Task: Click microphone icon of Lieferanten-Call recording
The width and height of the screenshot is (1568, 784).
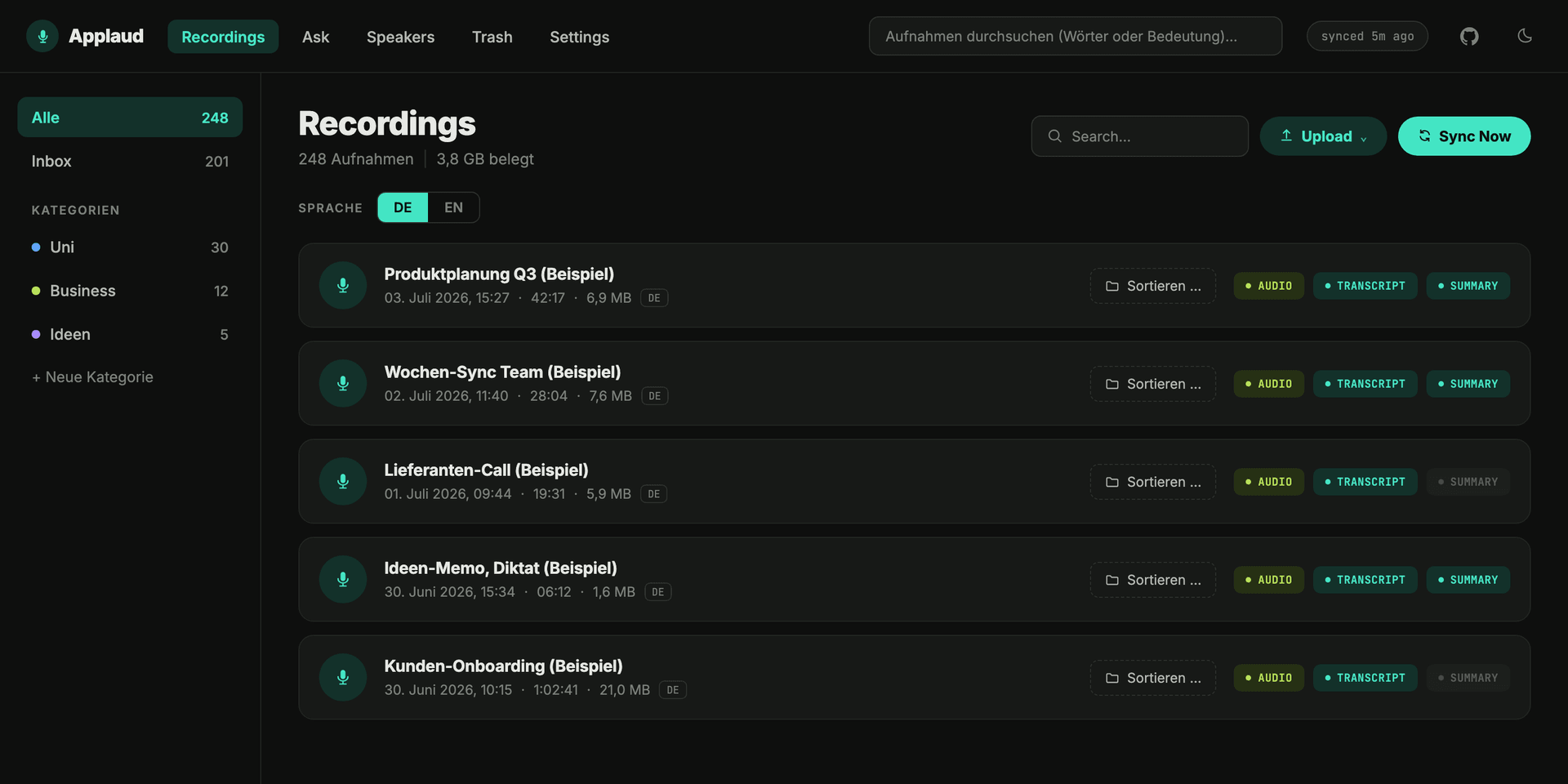Action: [343, 481]
